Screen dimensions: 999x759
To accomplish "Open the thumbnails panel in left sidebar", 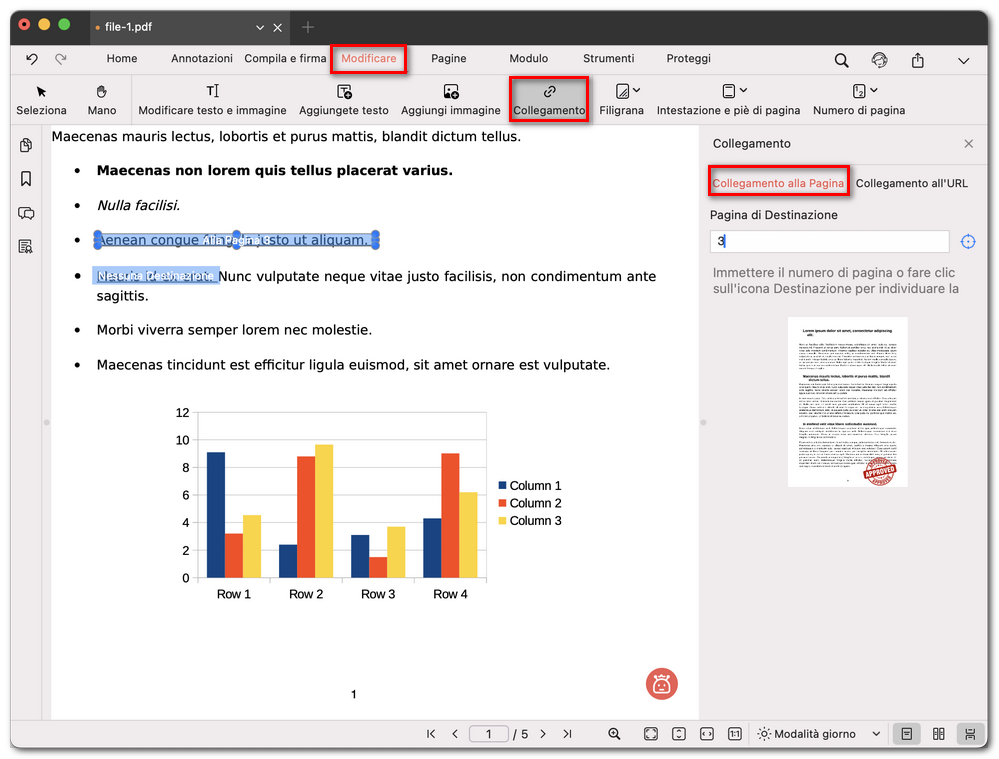I will [26, 146].
